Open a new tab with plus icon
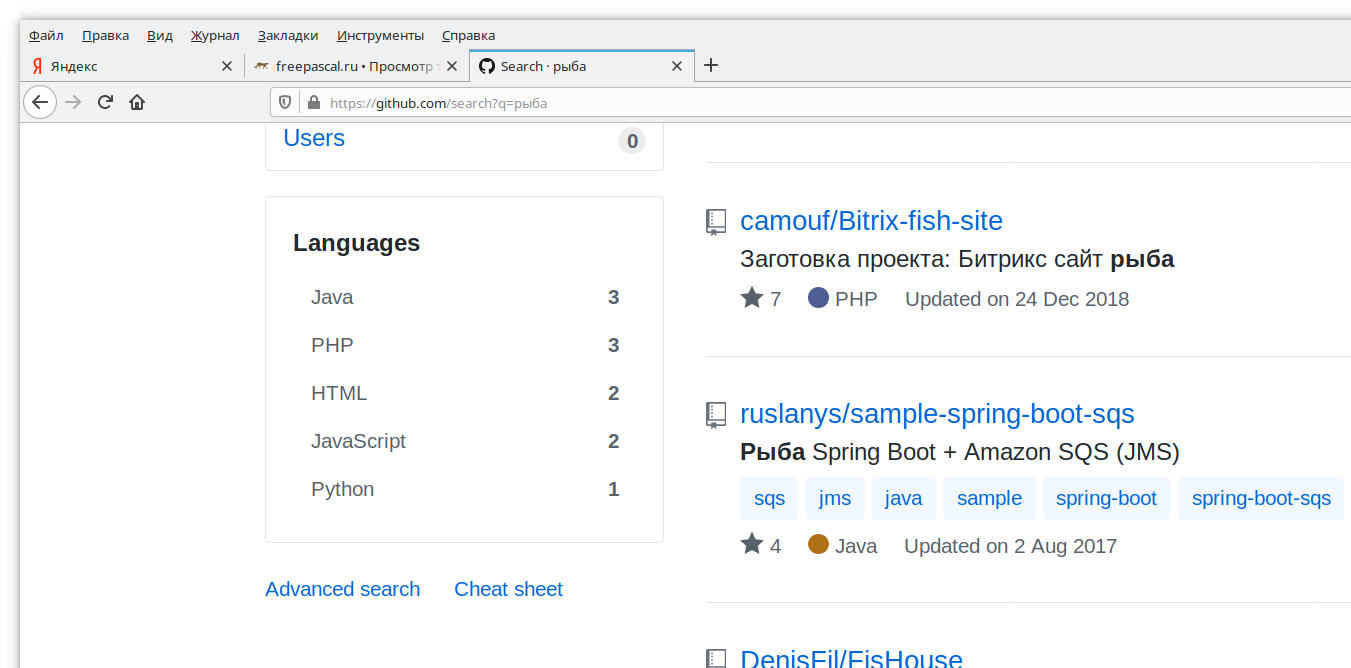This screenshot has height=668, width=1351. 711,66
